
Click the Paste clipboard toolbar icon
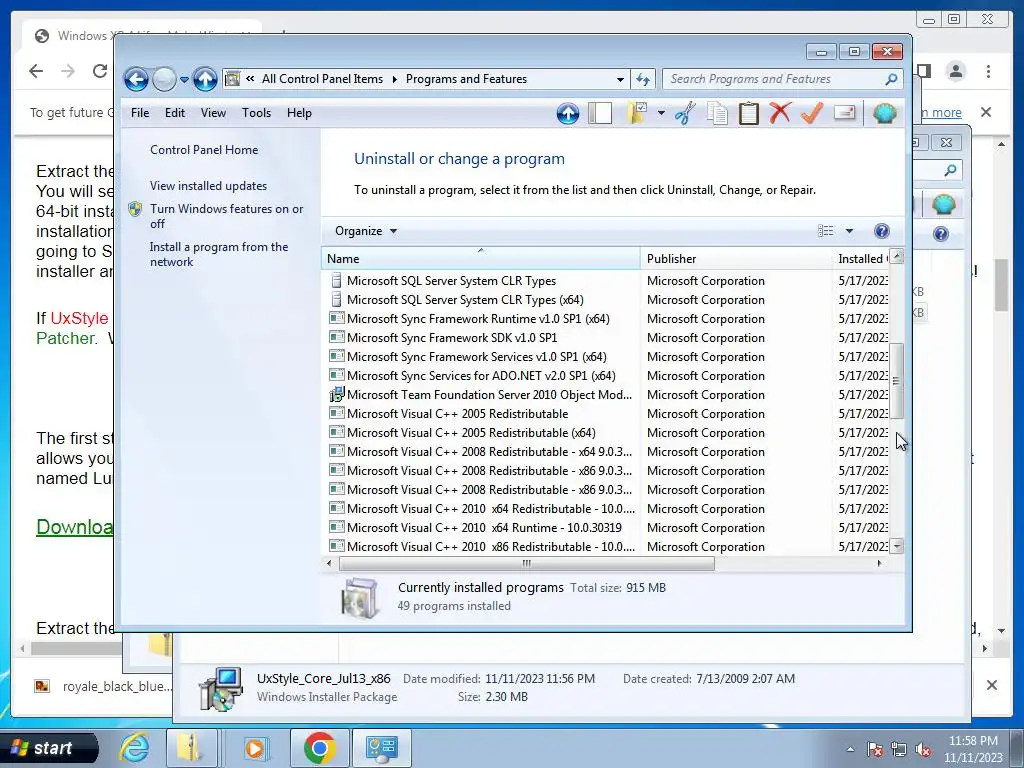[748, 114]
